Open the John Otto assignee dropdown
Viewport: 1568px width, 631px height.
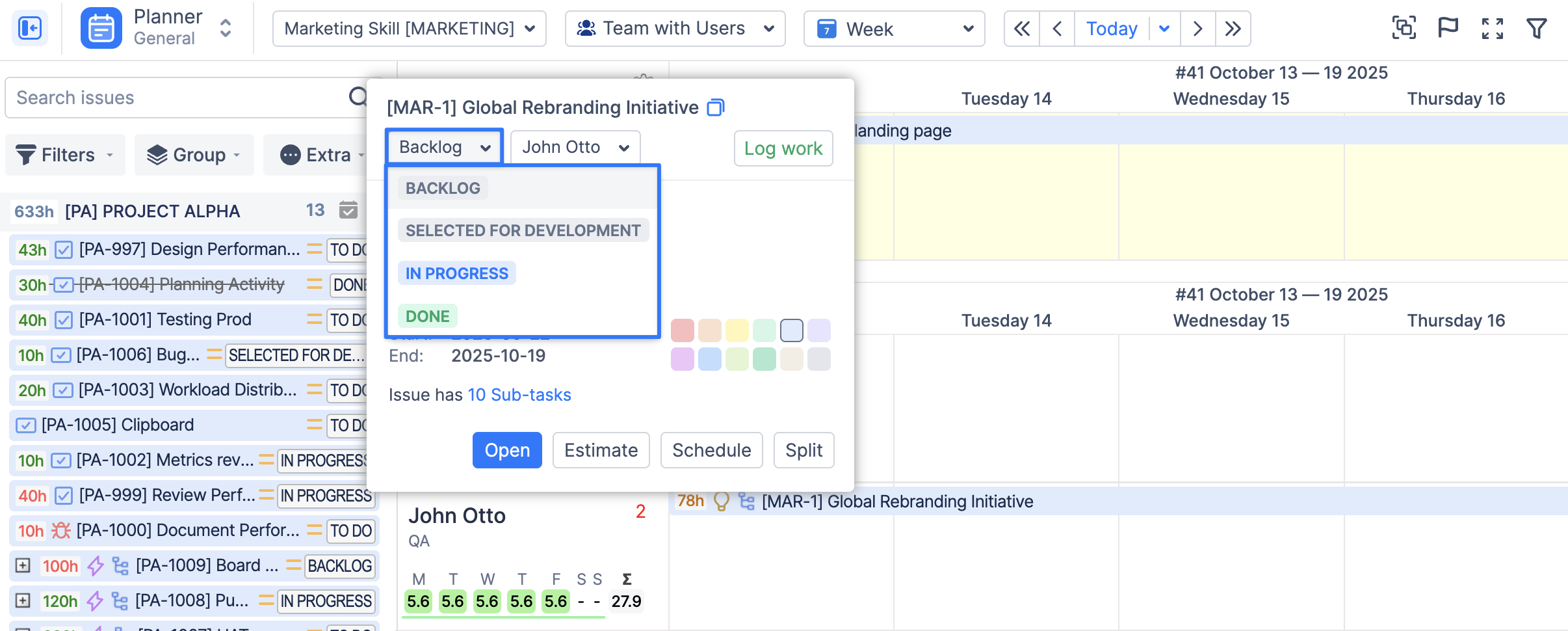575,148
